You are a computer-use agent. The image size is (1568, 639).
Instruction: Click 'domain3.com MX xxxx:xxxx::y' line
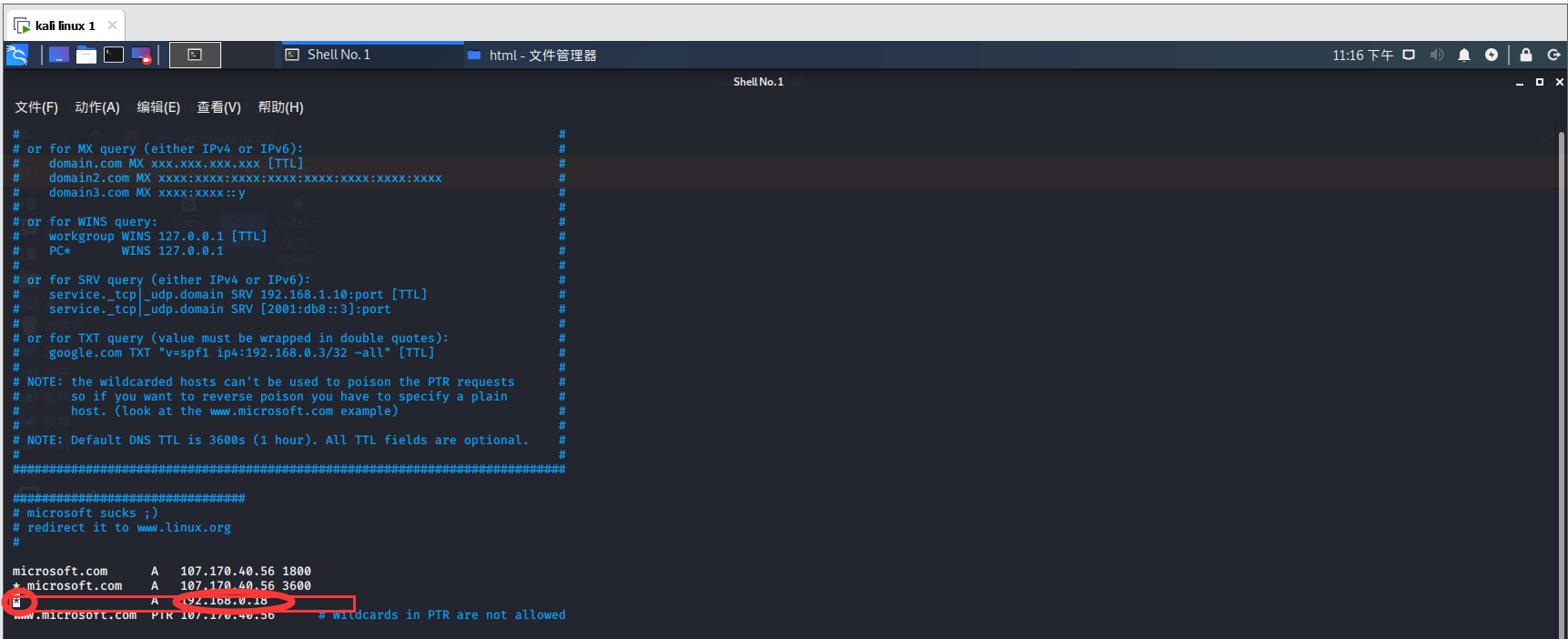[147, 193]
